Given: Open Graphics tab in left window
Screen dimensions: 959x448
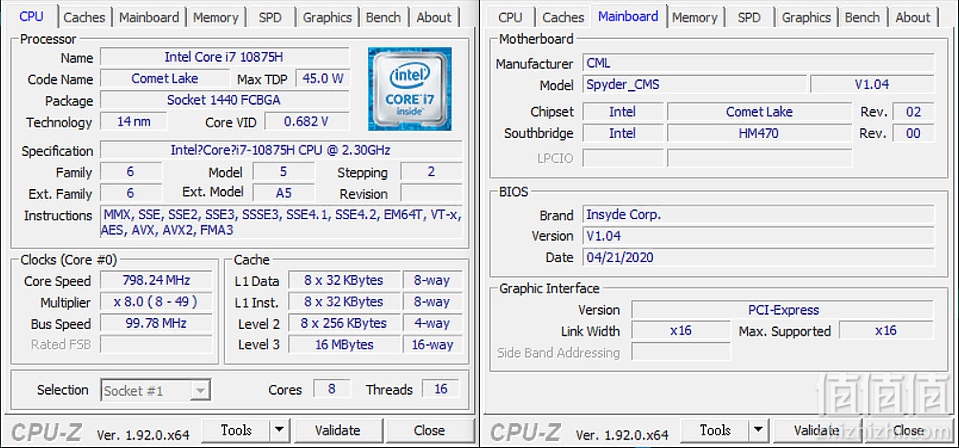Looking at the screenshot, I should [327, 17].
